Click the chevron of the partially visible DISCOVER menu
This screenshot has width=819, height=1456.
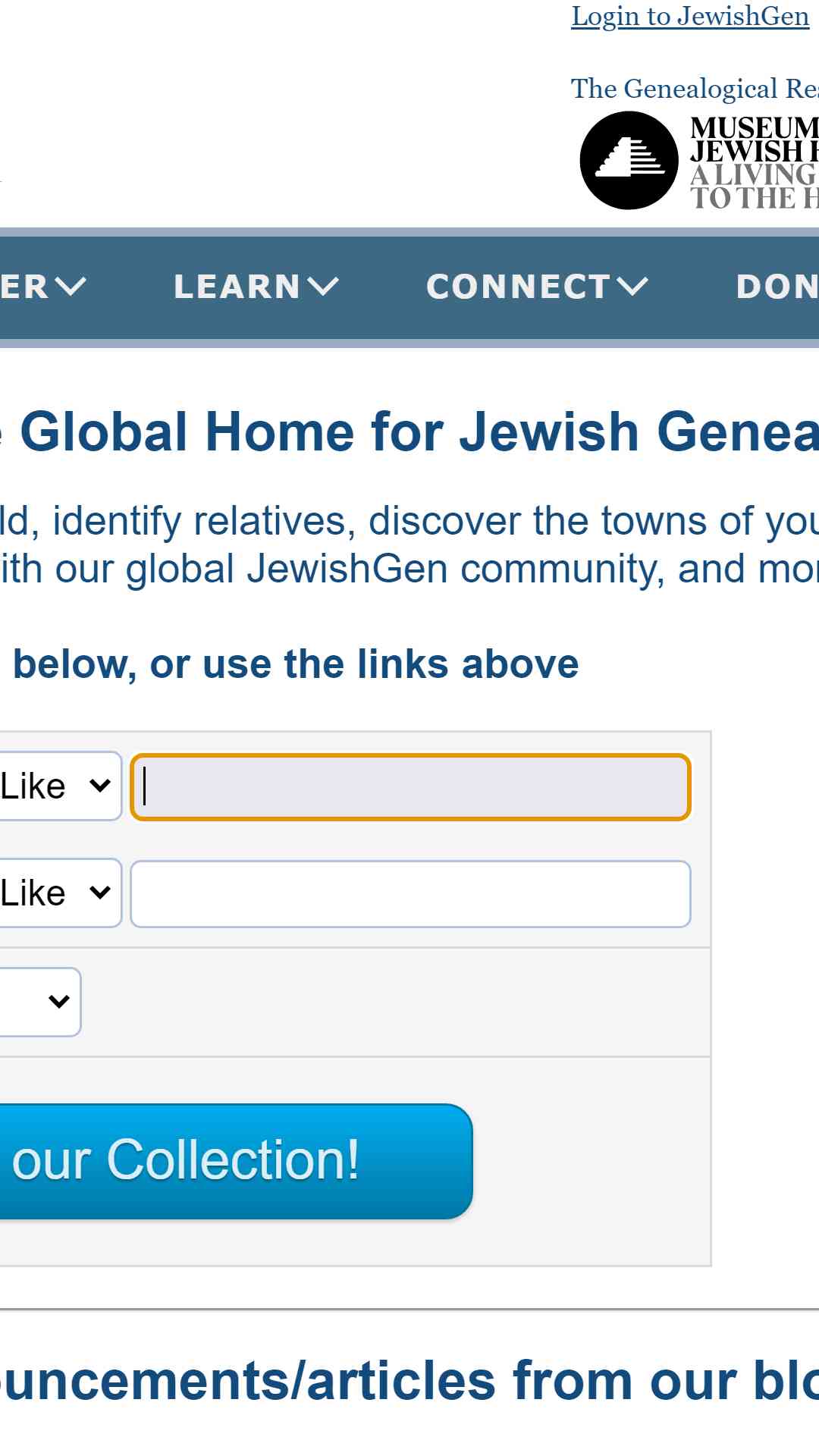coord(71,287)
